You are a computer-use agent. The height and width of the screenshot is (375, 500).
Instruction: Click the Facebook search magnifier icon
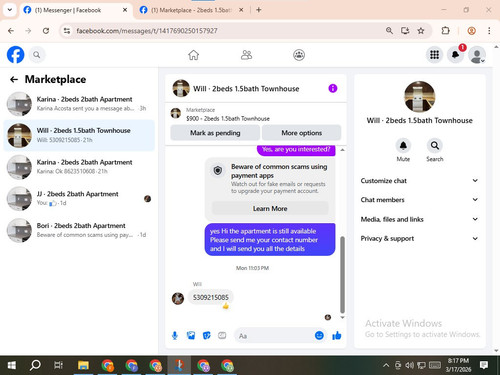37,55
